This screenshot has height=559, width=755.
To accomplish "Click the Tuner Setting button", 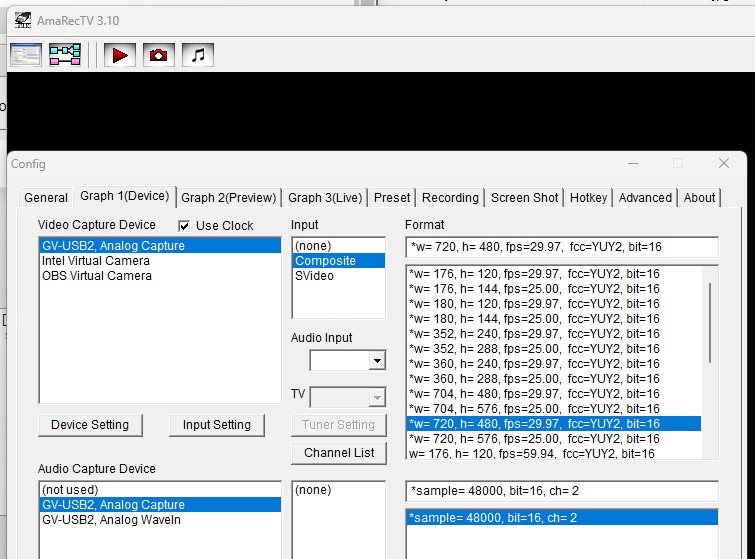I will click(338, 425).
